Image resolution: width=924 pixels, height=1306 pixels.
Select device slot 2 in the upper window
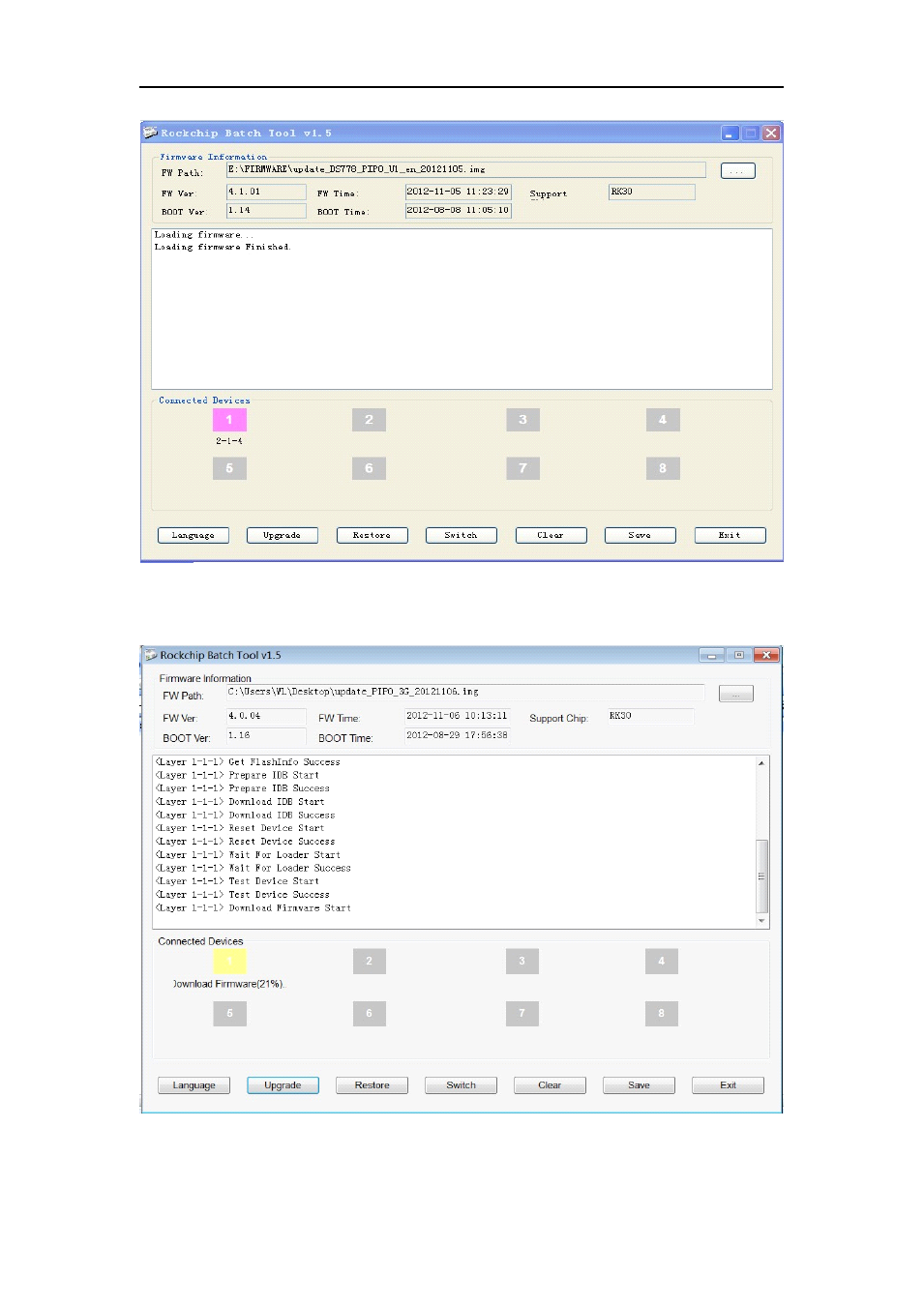coord(369,420)
